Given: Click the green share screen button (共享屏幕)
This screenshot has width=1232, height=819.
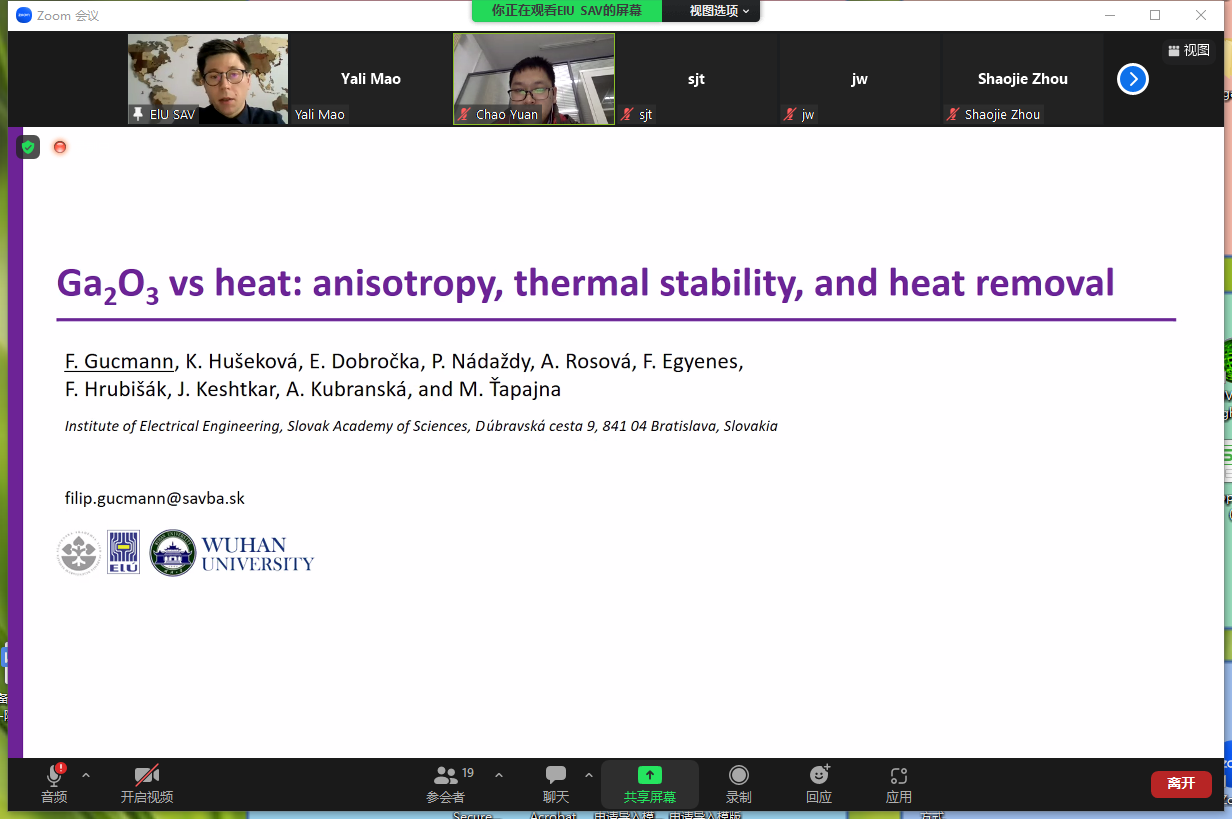Looking at the screenshot, I should coord(650,784).
